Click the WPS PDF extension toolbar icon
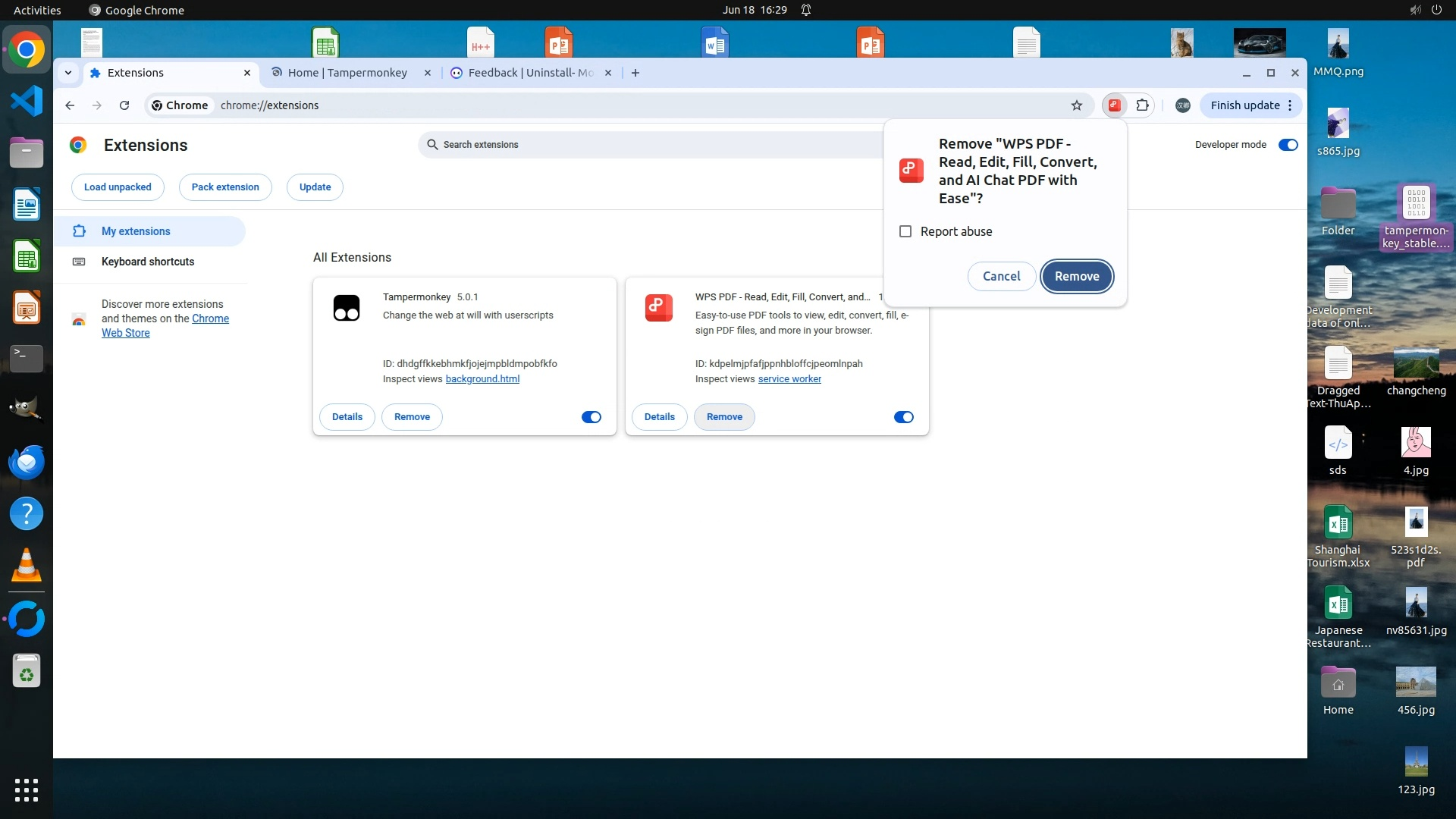Image resolution: width=1456 pixels, height=819 pixels. pyautogui.click(x=1114, y=105)
